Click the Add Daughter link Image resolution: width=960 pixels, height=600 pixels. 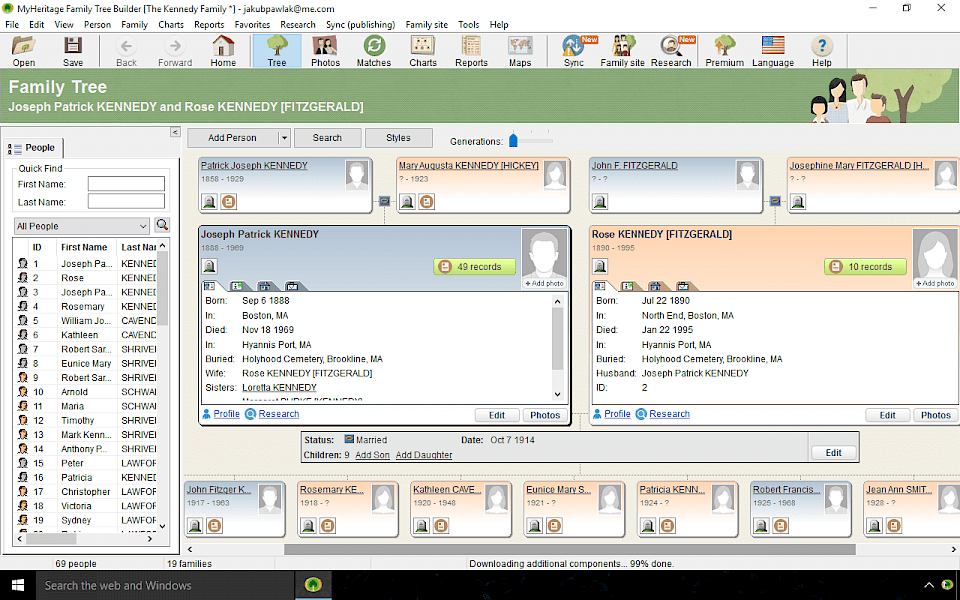tap(424, 455)
